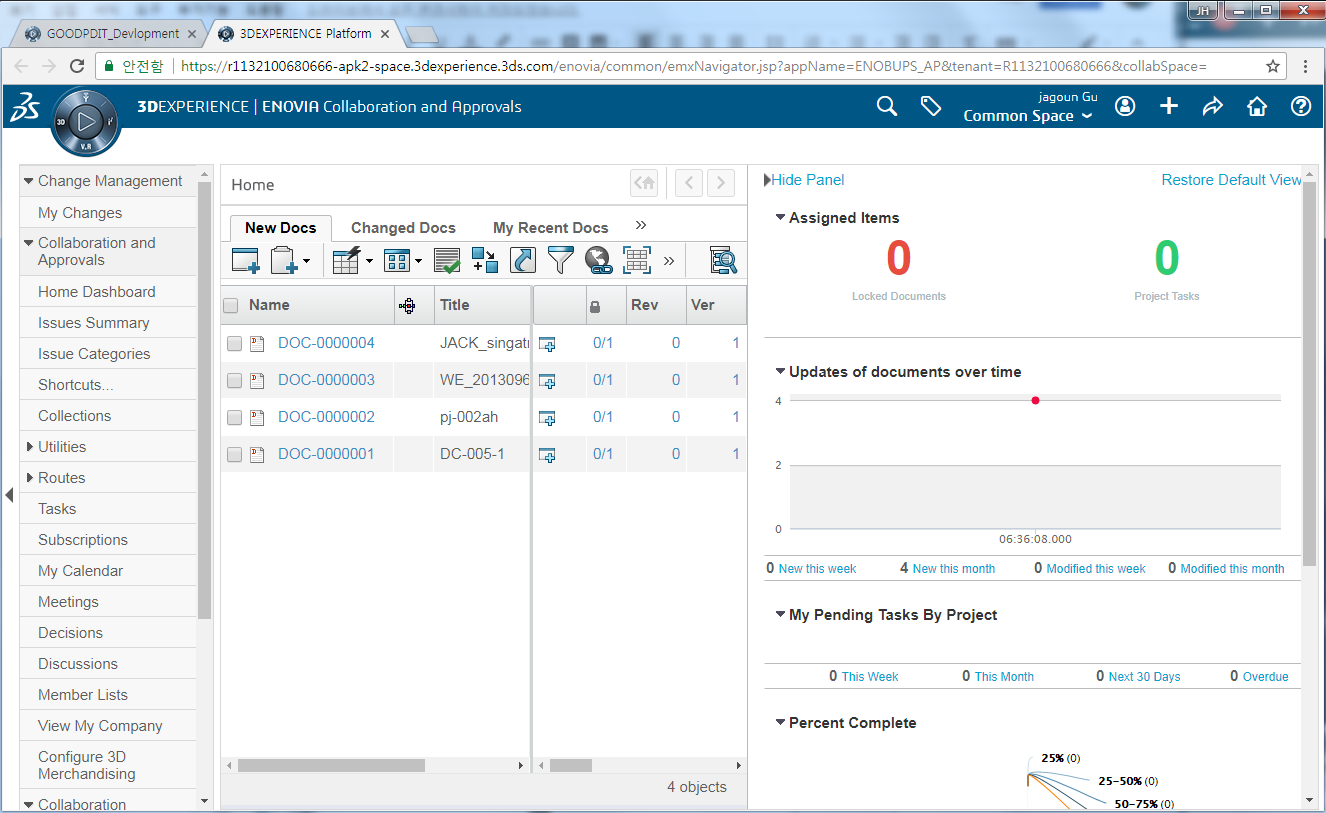Open the Common Space dropdown
Screen dimensions: 1326x813
click(1028, 116)
